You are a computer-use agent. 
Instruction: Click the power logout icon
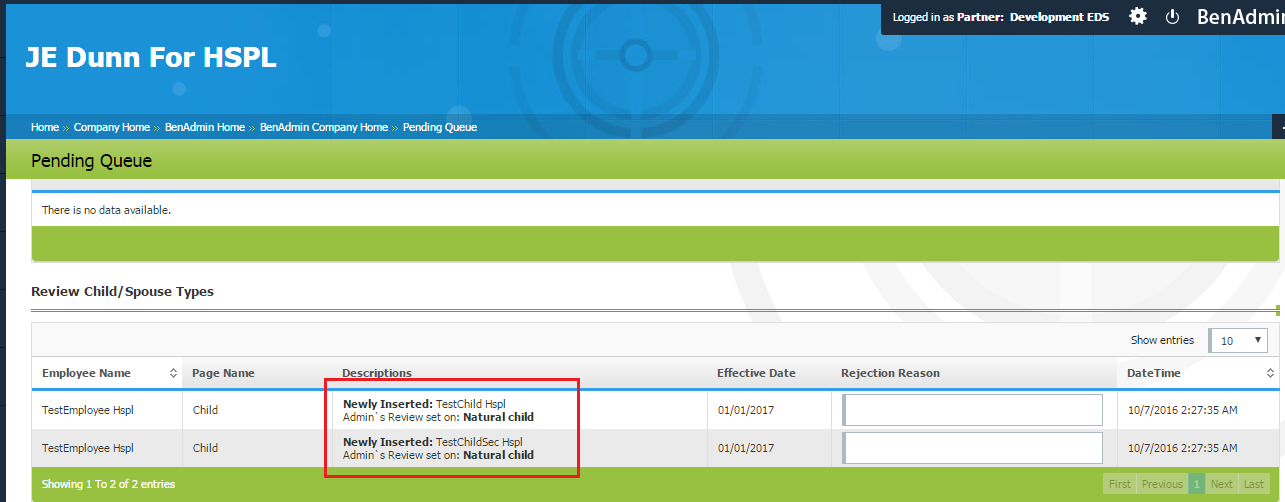pyautogui.click(x=1174, y=17)
